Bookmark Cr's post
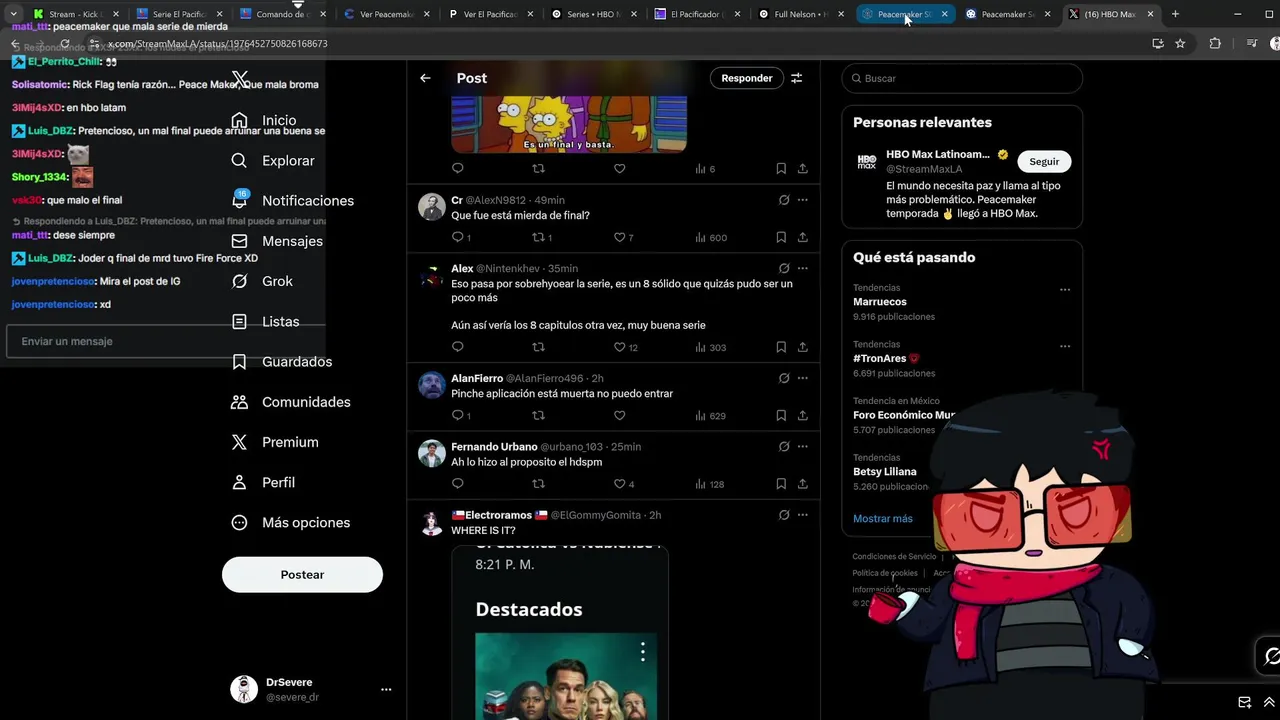Screen dimensions: 1280x720 (781, 237)
